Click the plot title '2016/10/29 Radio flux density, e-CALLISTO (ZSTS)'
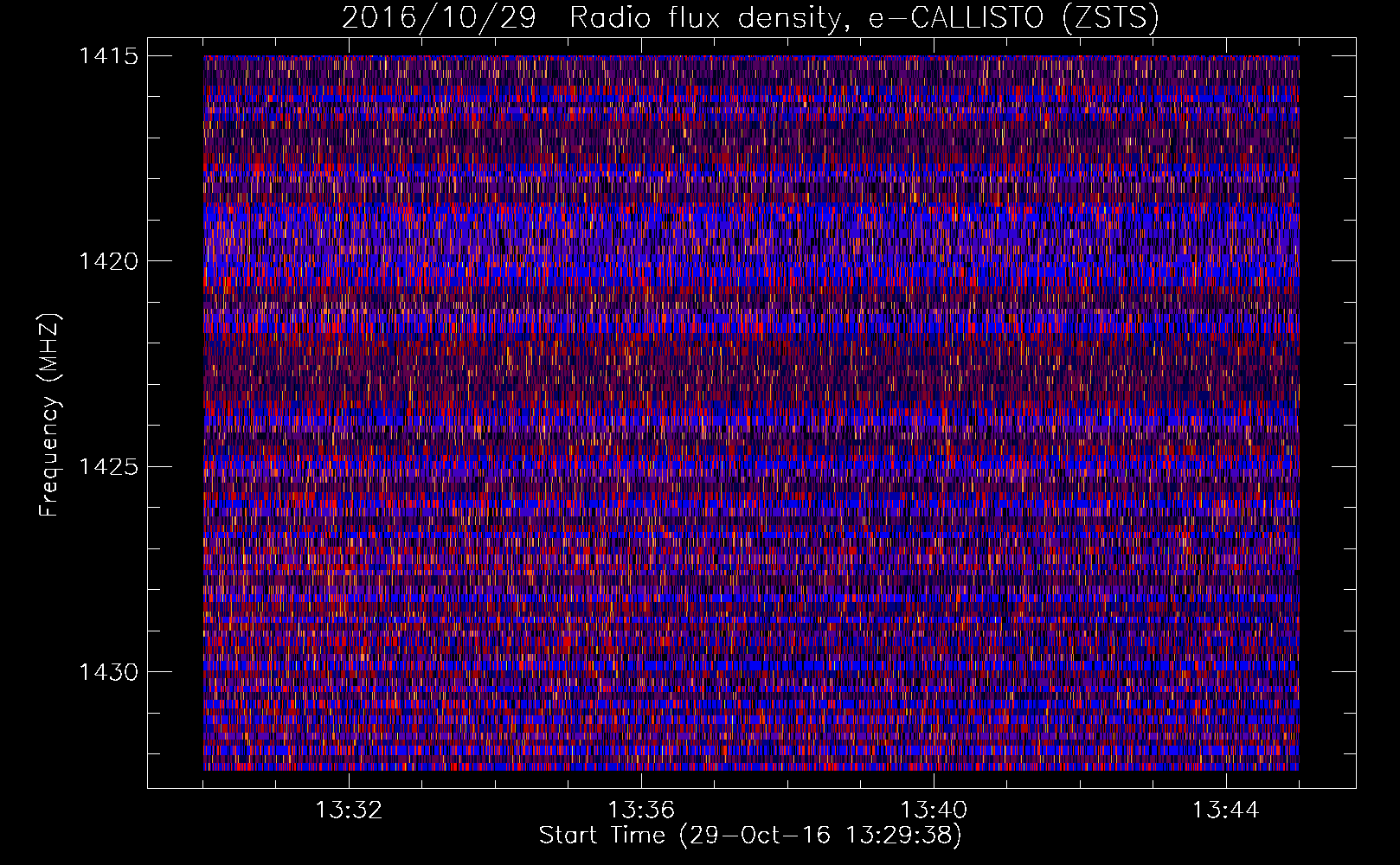1400x865 pixels. (750, 18)
